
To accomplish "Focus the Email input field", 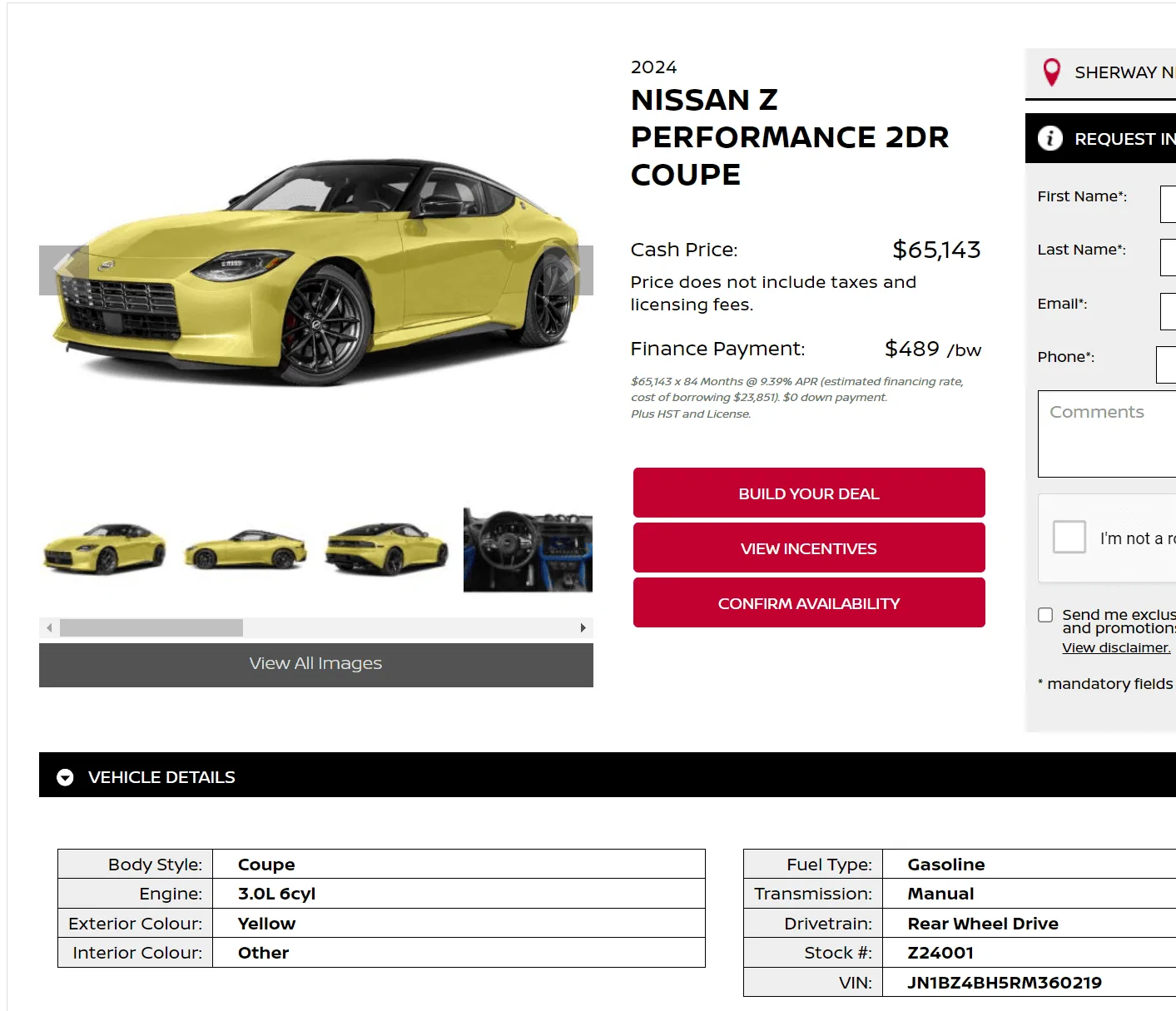I will point(1168,311).
